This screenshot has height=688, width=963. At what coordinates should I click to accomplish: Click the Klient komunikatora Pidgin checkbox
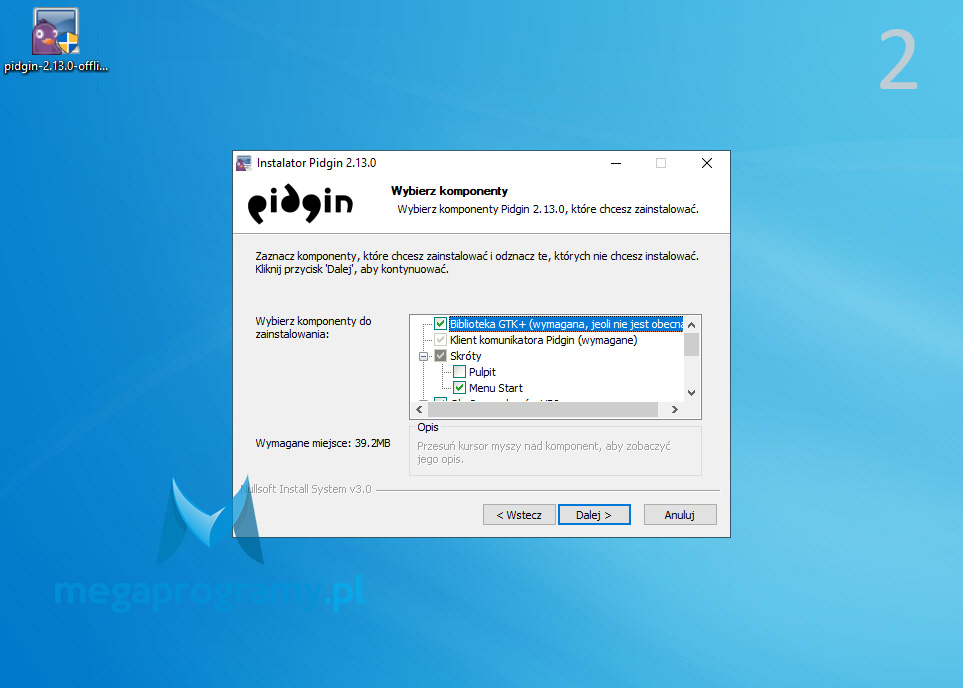coord(440,340)
